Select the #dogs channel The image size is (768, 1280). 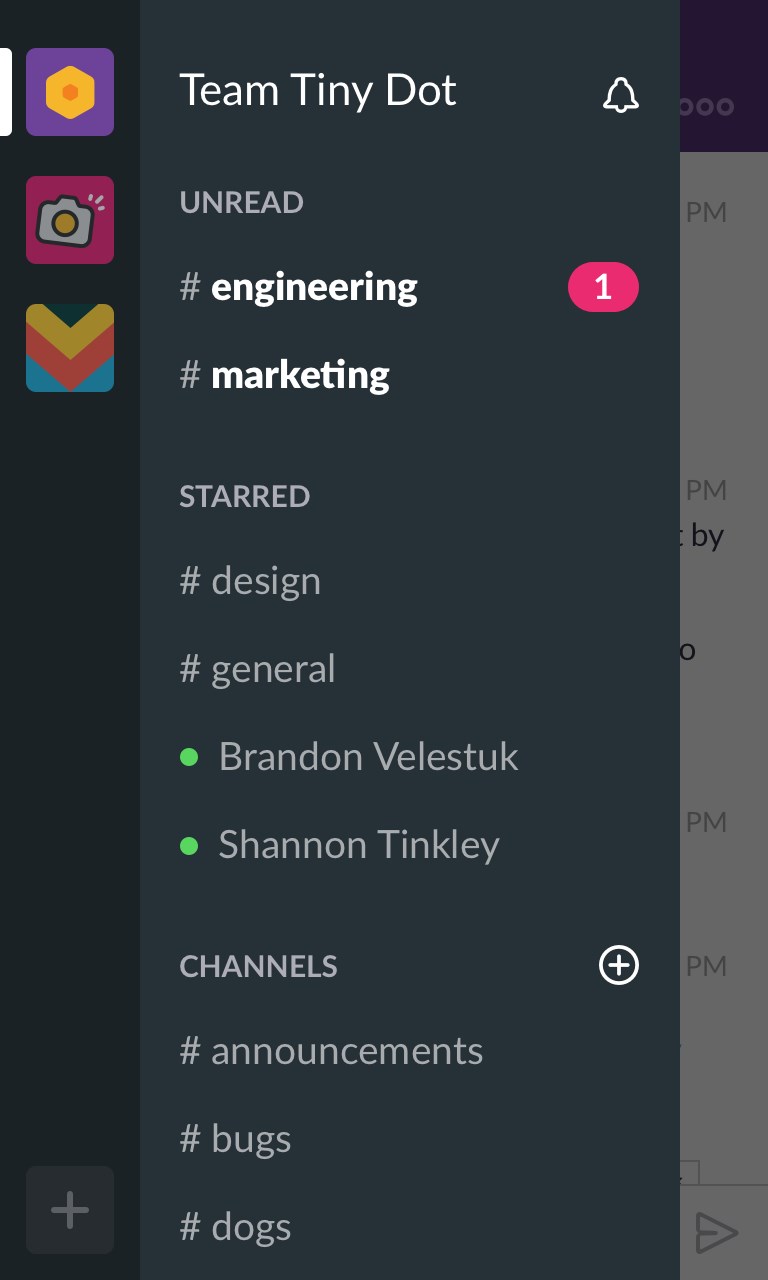click(x=250, y=1227)
